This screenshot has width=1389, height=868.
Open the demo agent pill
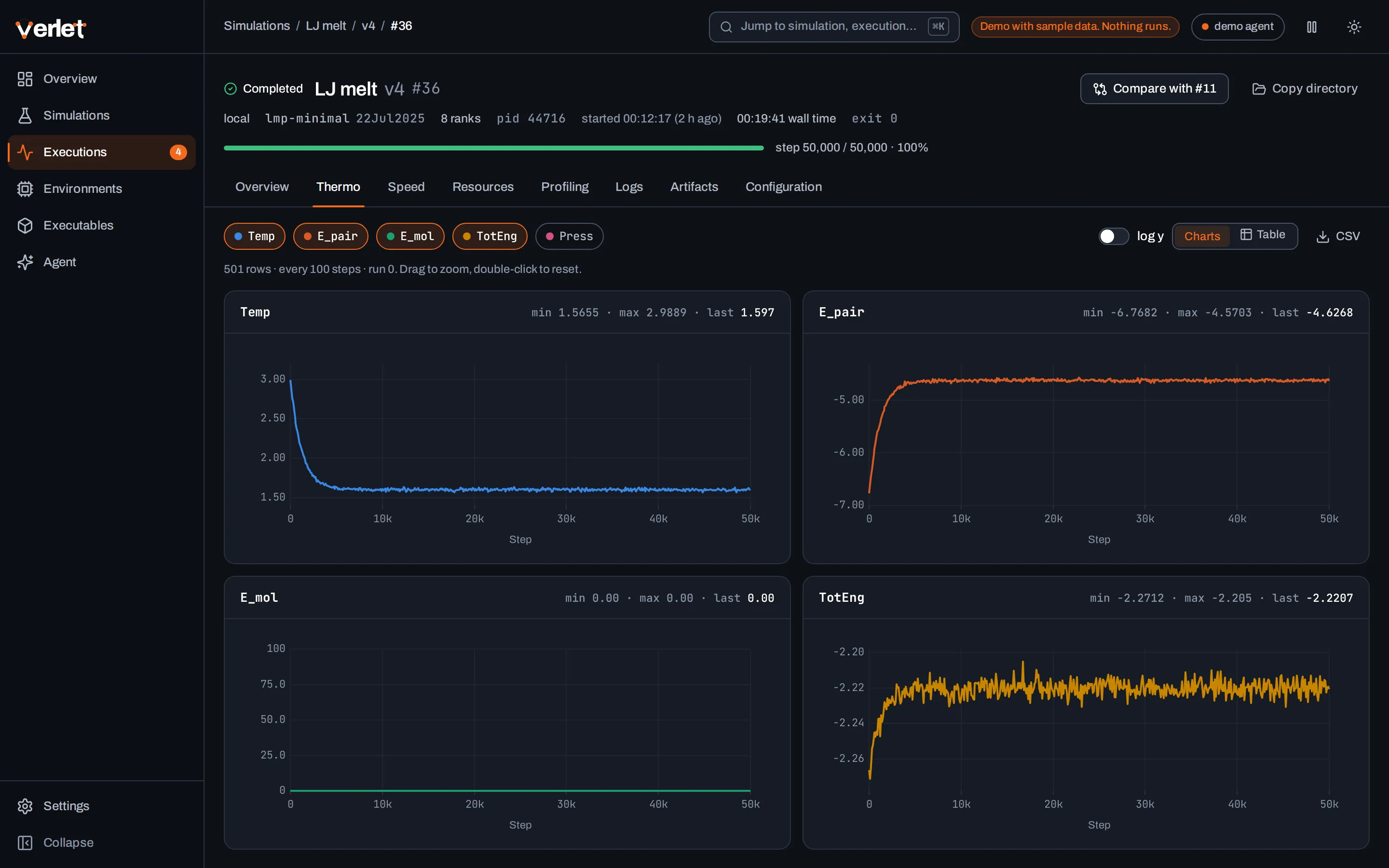(1238, 27)
